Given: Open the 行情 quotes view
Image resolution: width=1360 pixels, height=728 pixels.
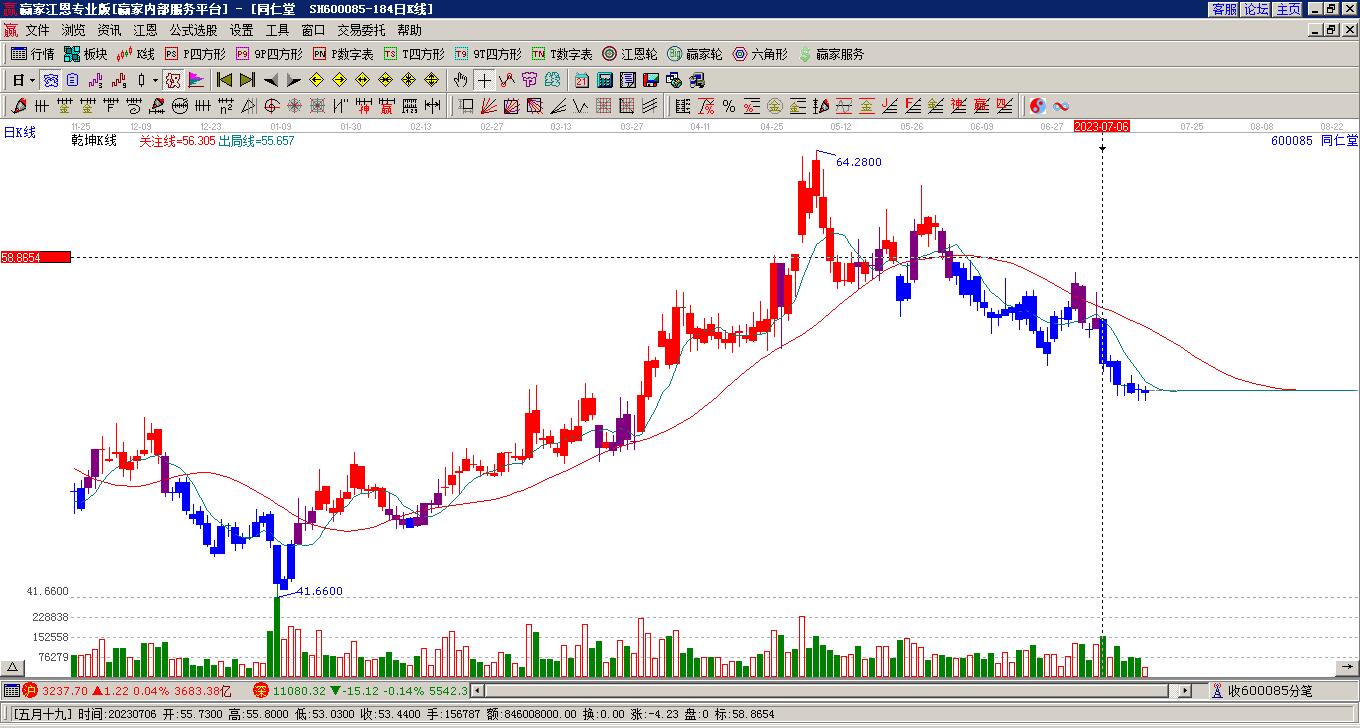Looking at the screenshot, I should pos(33,54).
